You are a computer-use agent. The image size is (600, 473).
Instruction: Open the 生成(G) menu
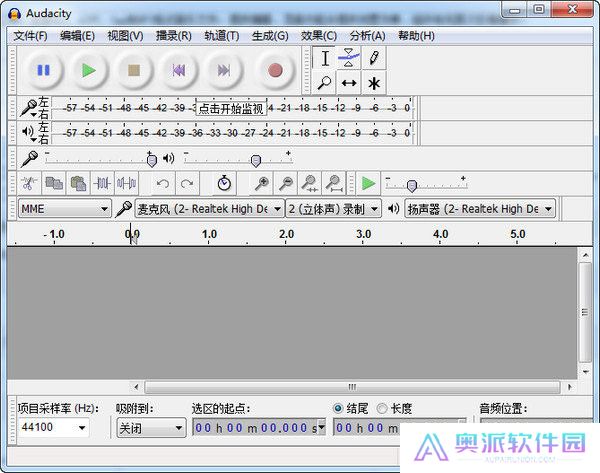click(270, 36)
